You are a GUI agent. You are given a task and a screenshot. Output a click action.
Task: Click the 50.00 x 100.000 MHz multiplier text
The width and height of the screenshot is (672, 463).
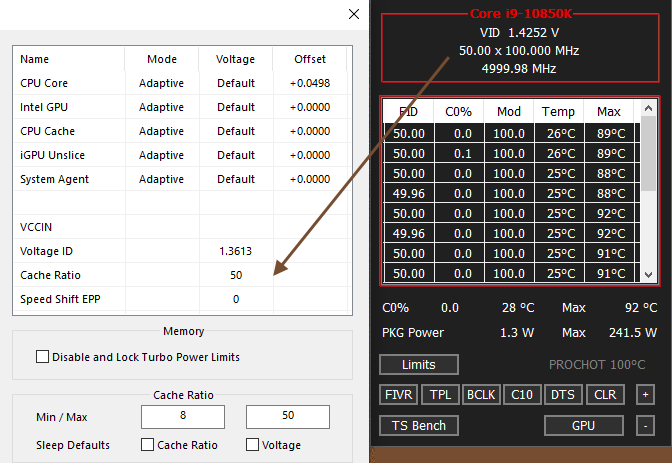pyautogui.click(x=519, y=51)
